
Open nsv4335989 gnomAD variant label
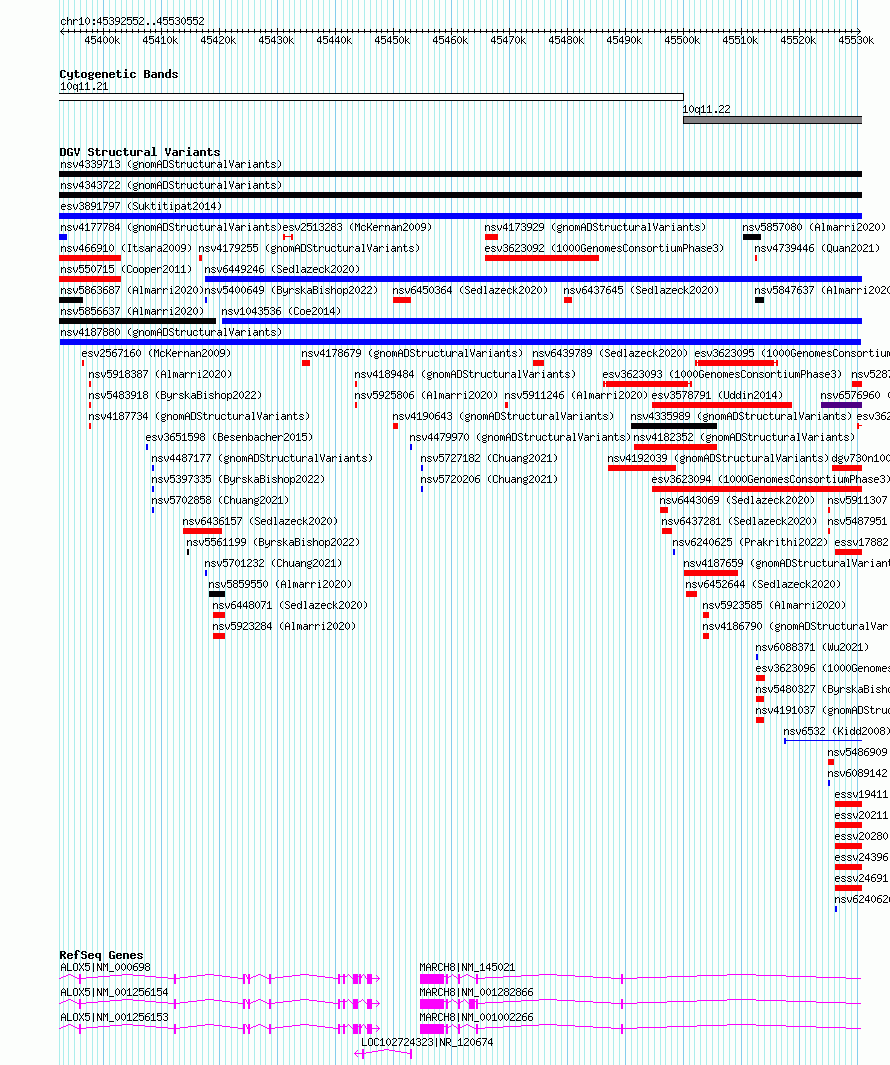[x=741, y=417]
